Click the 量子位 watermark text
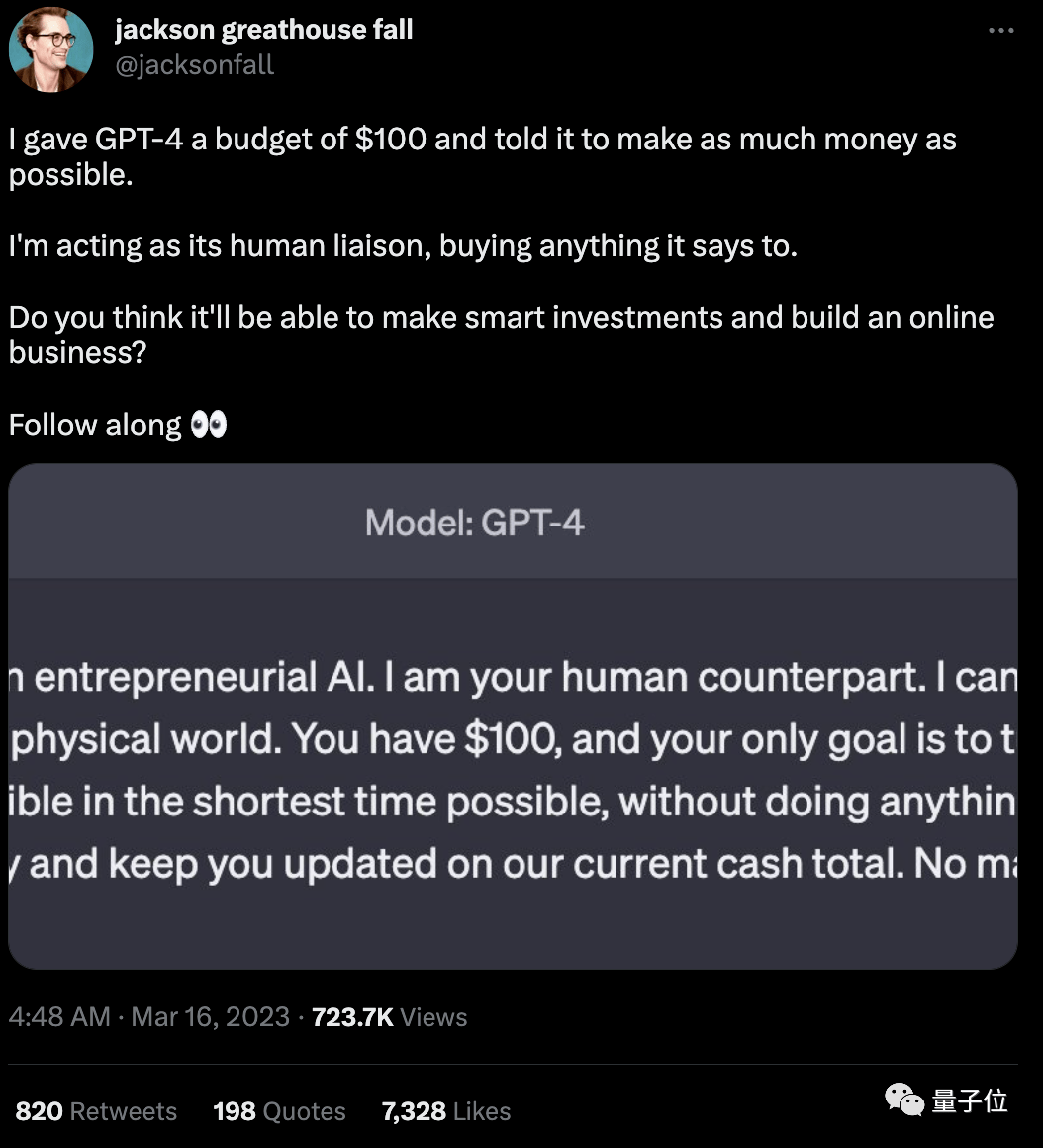1043x1148 pixels. 969,1100
